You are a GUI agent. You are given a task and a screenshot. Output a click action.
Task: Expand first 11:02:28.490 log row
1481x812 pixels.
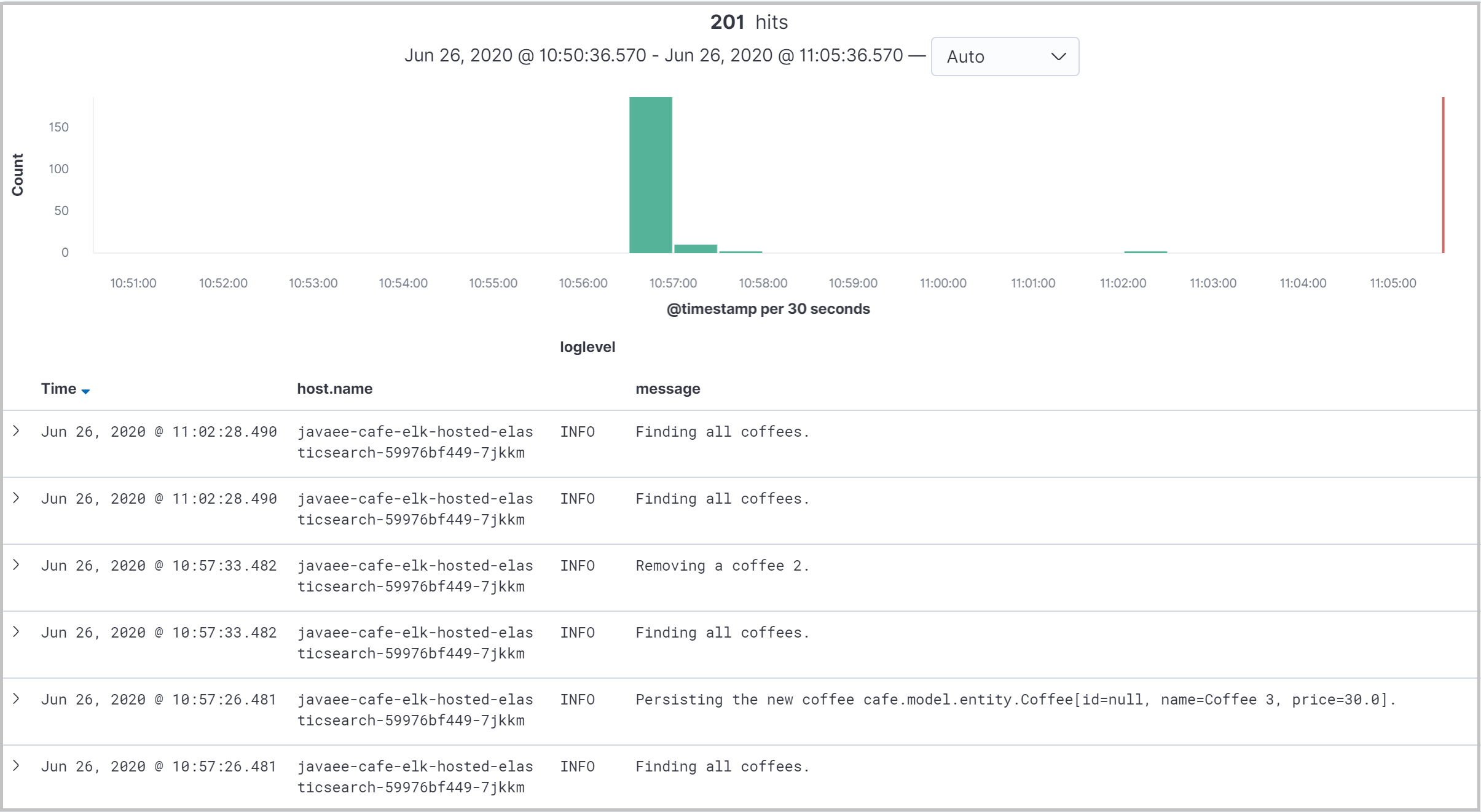coord(17,431)
